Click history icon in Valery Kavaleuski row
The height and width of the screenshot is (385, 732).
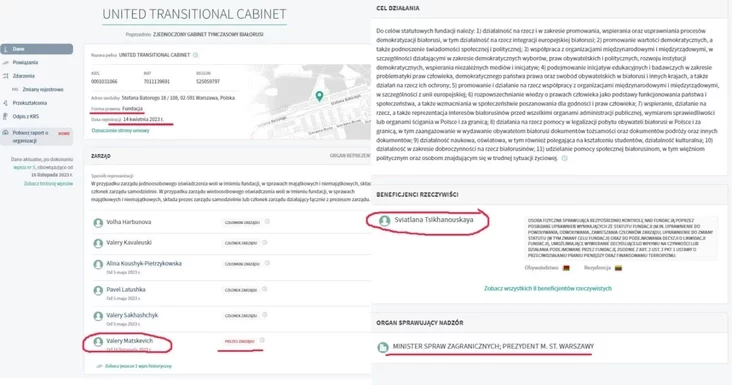point(264,242)
